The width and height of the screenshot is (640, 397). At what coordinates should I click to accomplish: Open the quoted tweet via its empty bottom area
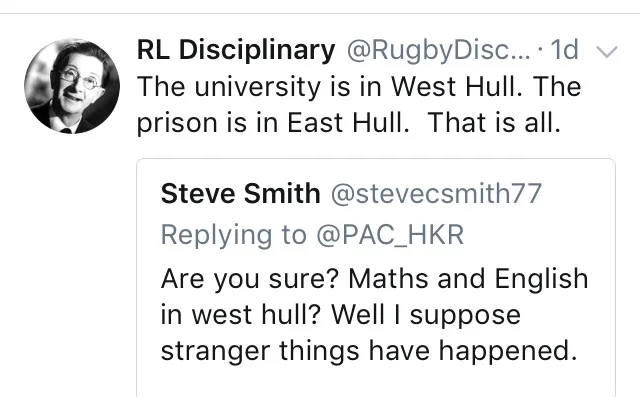pyautogui.click(x=376, y=381)
